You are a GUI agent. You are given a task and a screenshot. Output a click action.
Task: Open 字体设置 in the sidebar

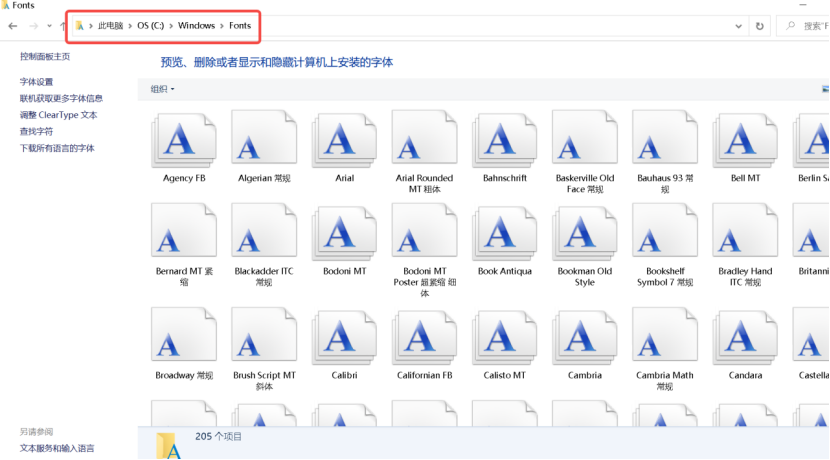coord(37,82)
